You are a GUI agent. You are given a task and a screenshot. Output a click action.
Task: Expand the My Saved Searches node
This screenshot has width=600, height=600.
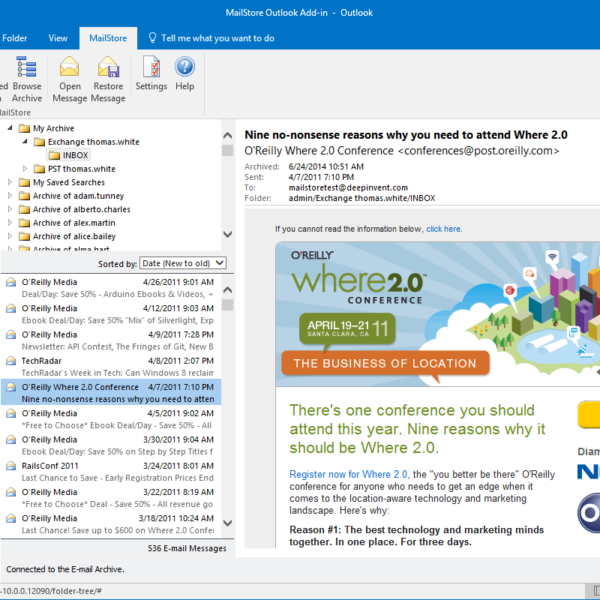pyautogui.click(x=10, y=182)
